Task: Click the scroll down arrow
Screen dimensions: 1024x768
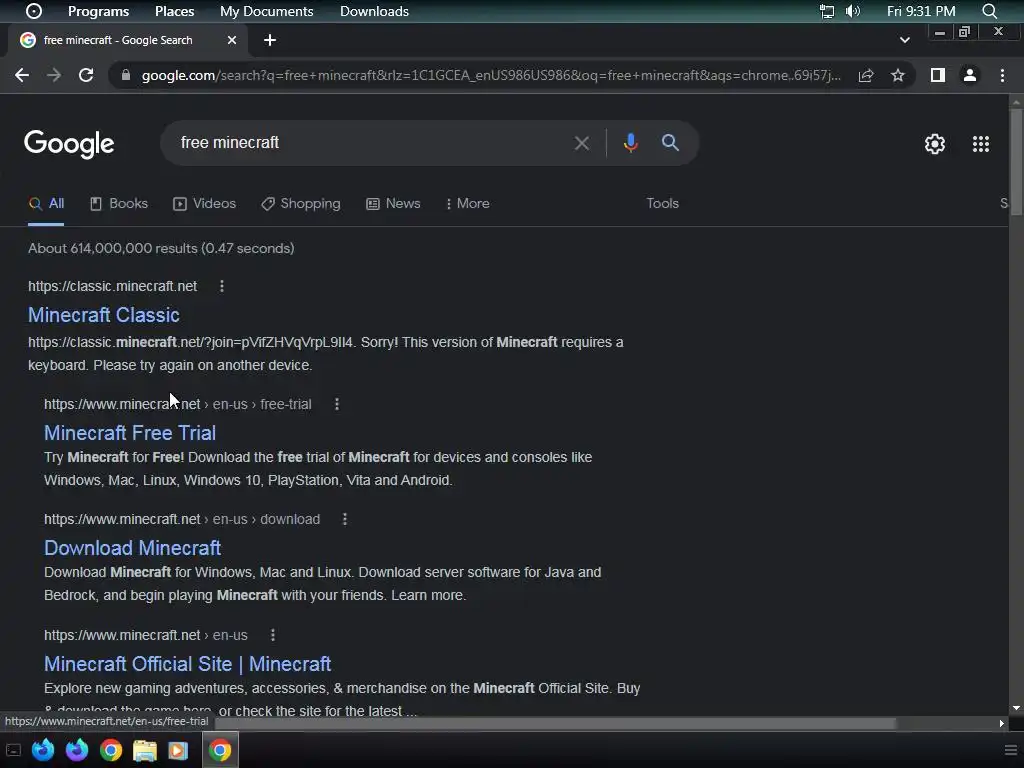Action: point(1016,708)
